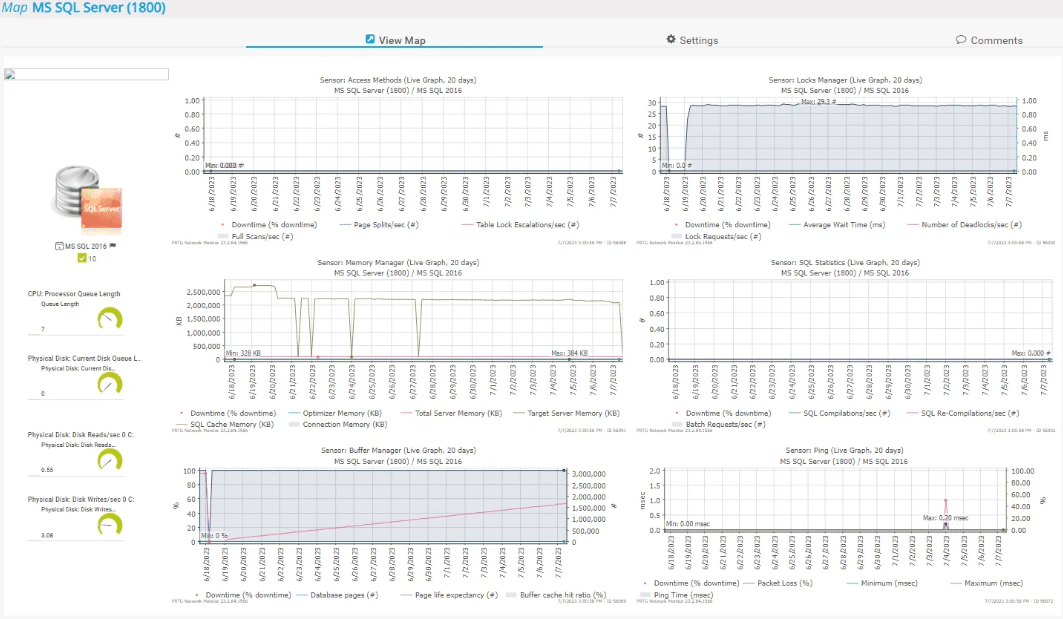Click the 'Total Server Memory (KB)' legend entry
The image size is (1063, 619).
tap(452, 413)
